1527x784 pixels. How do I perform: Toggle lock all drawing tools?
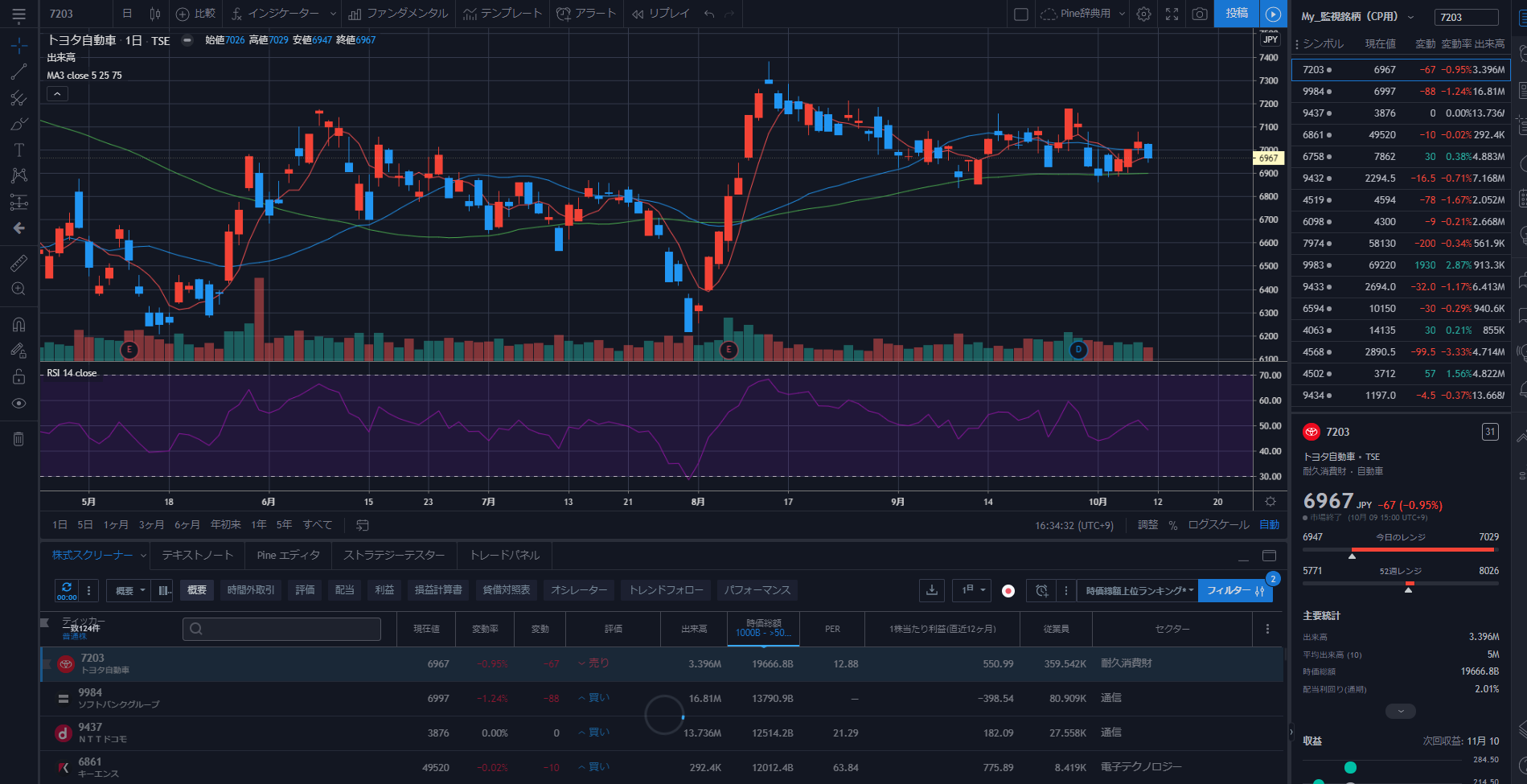pyautogui.click(x=18, y=376)
